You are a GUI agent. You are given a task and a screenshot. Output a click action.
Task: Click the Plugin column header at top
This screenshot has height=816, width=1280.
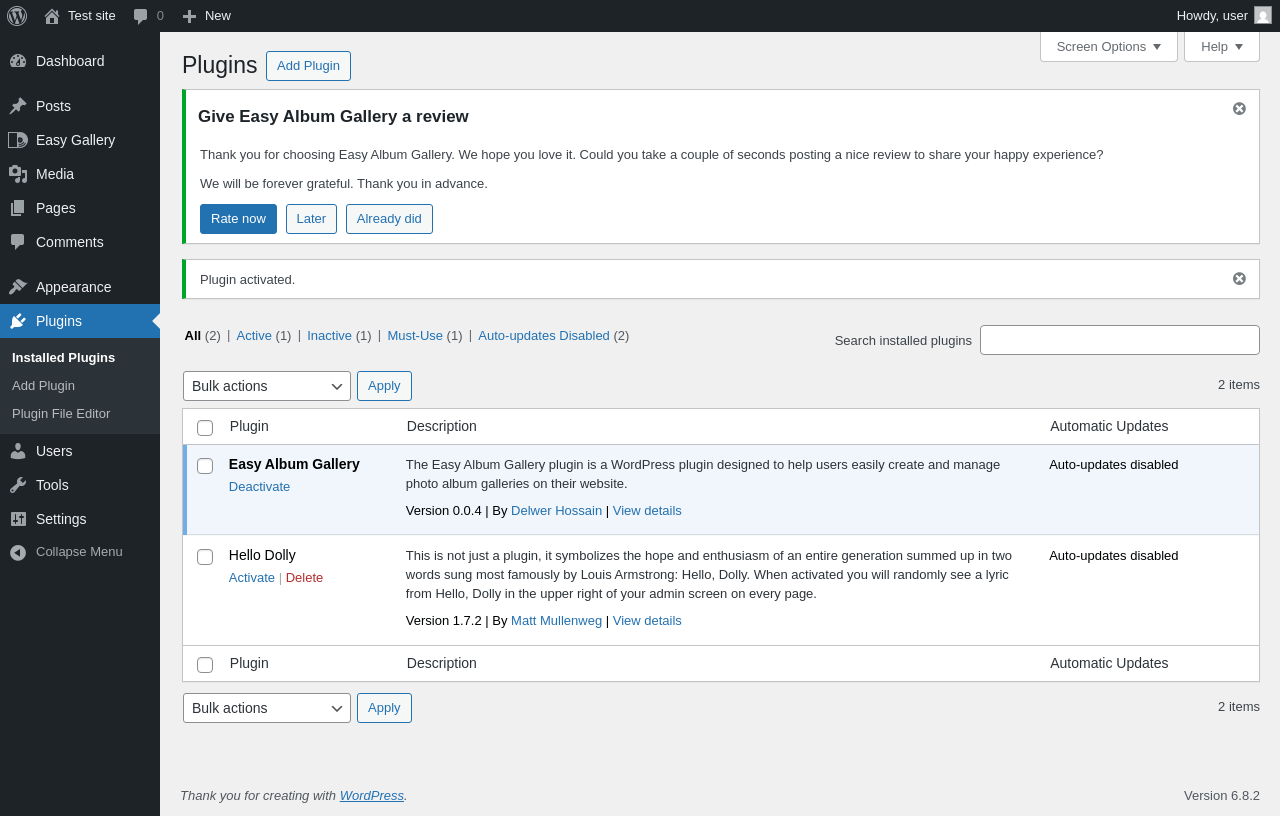click(x=249, y=426)
